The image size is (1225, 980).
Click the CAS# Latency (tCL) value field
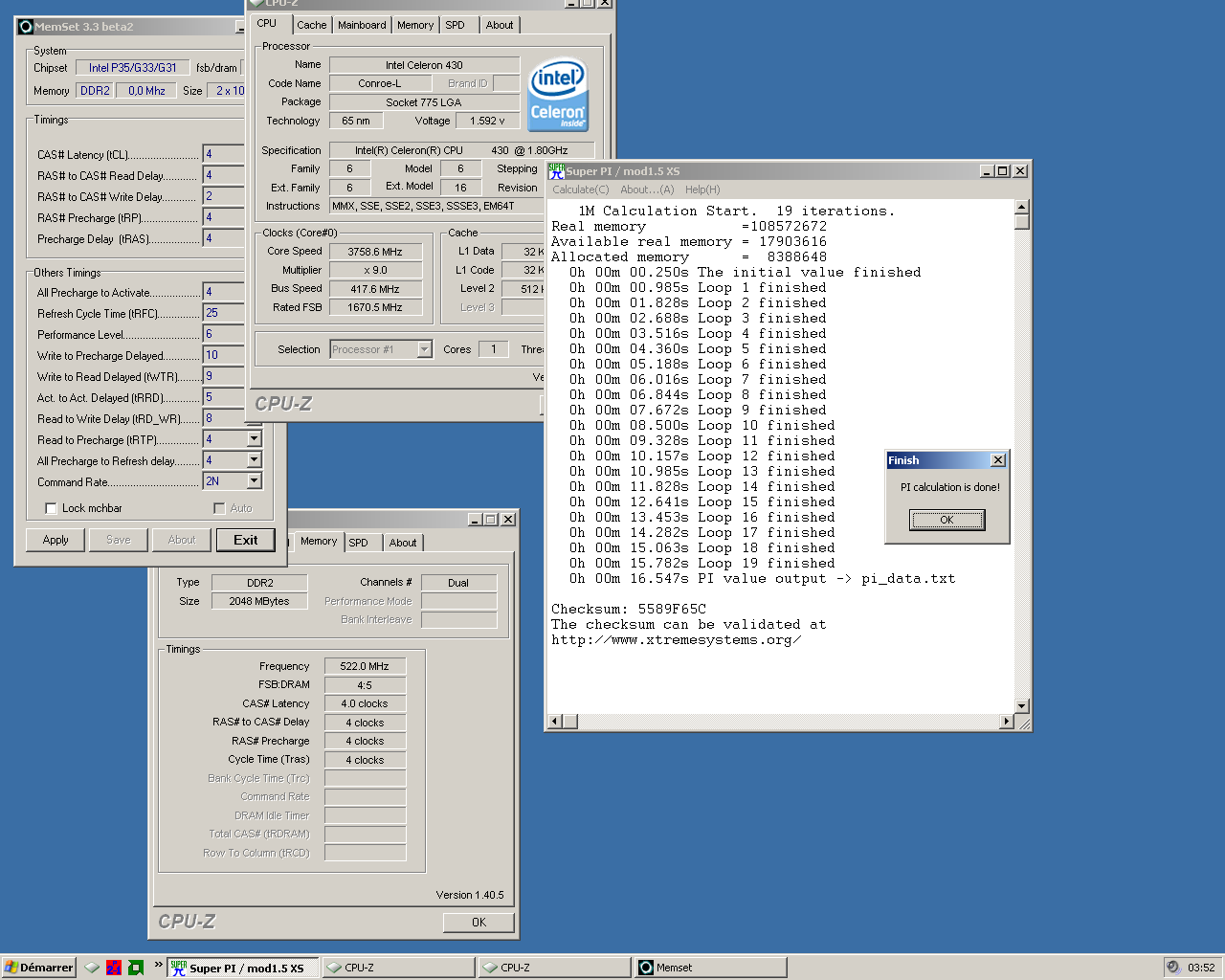(x=224, y=154)
